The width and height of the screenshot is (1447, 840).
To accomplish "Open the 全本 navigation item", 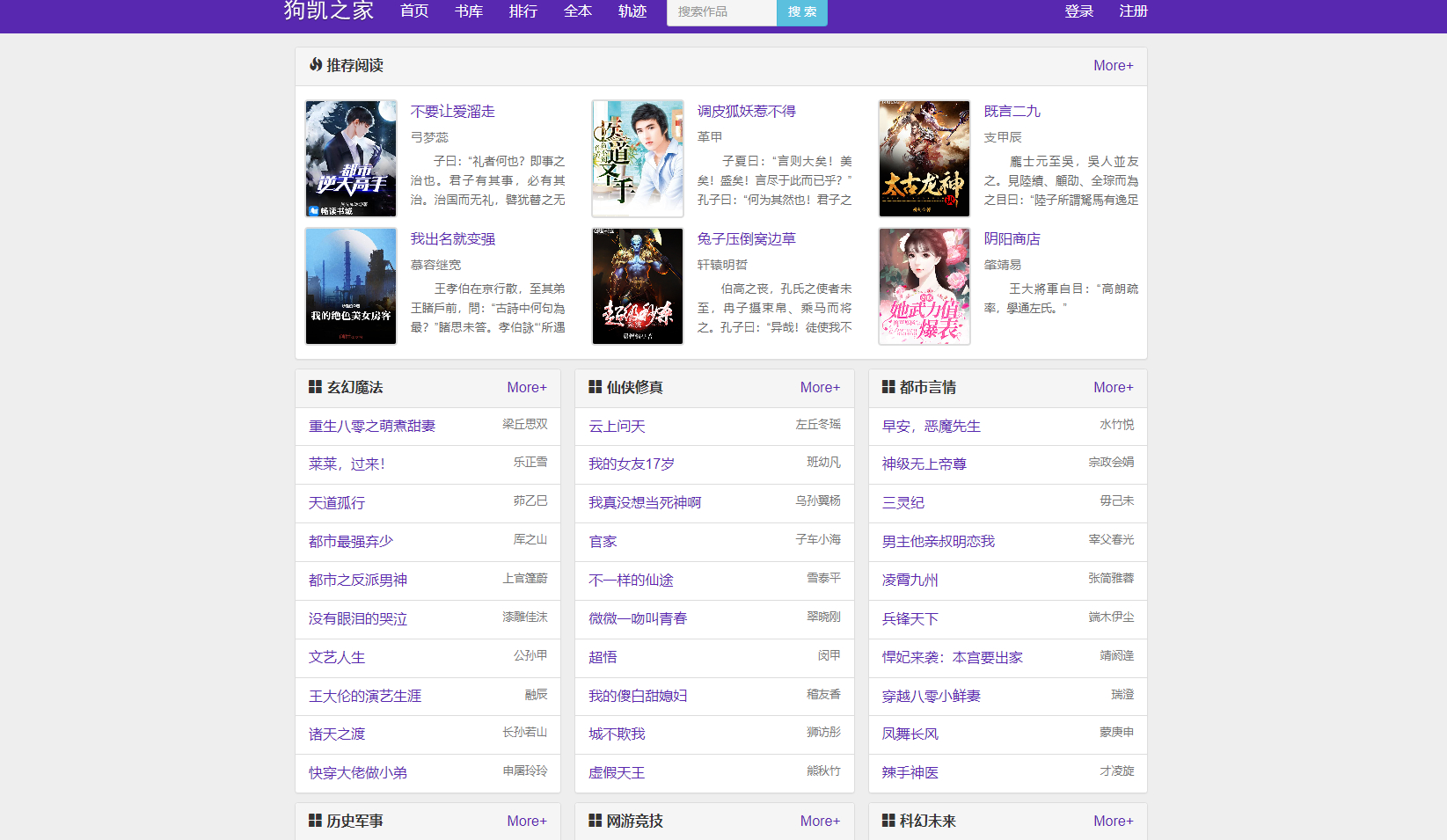I will coord(578,11).
